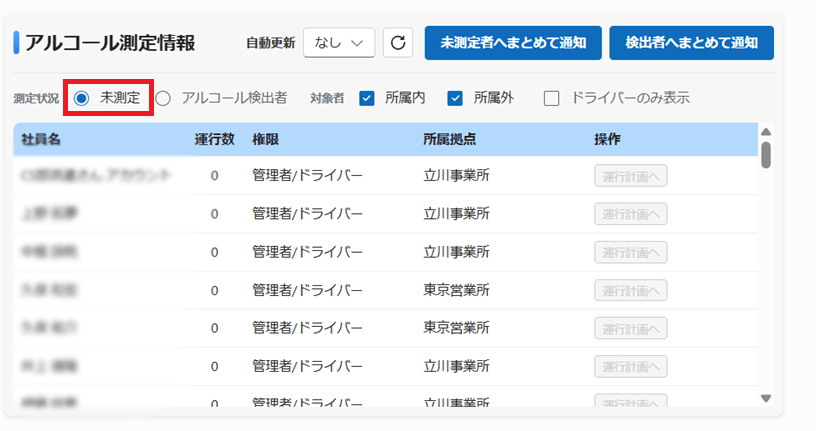Viewport: 816px width, 431px height.
Task: Click the table vertical scrollbar thumb
Action: (766, 155)
